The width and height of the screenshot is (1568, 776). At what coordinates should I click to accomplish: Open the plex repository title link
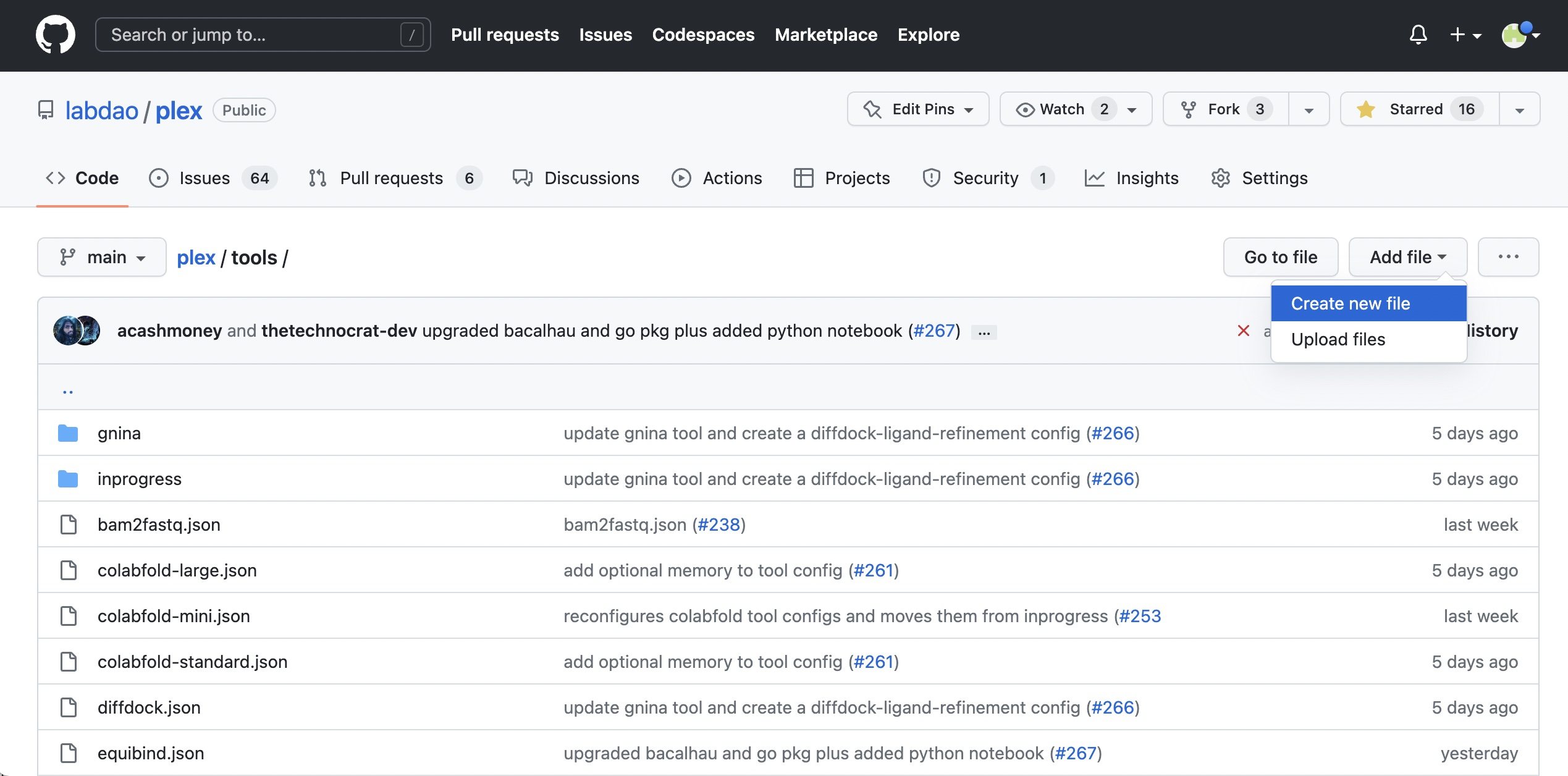coord(179,111)
